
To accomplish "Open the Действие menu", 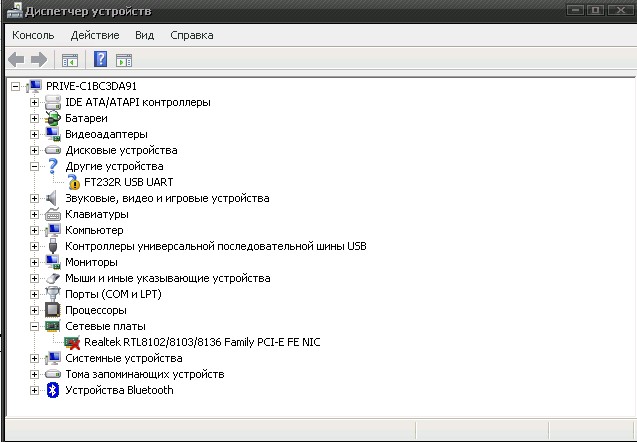I will [x=95, y=35].
